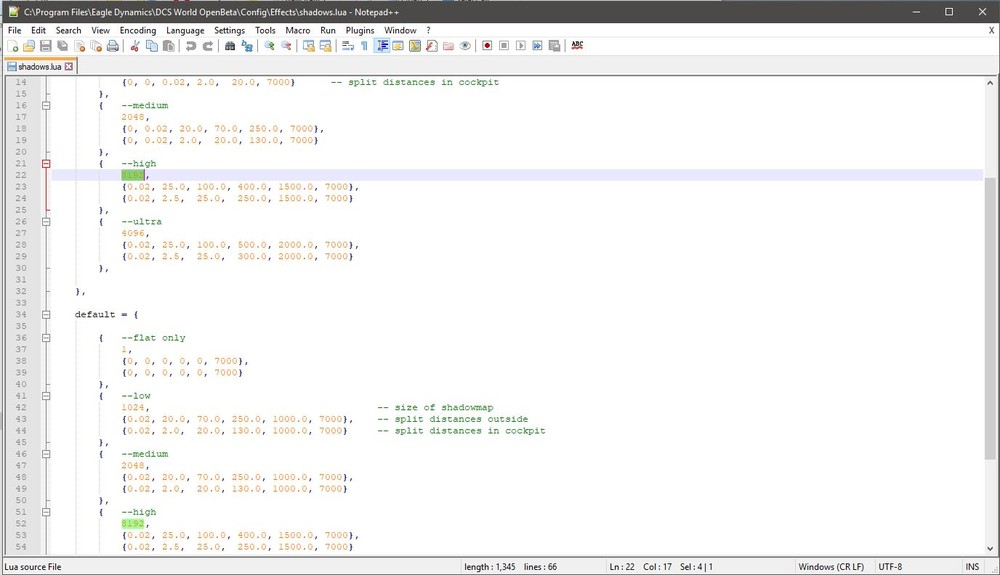
Task: Open the Encoding menu
Action: pyautogui.click(x=137, y=31)
